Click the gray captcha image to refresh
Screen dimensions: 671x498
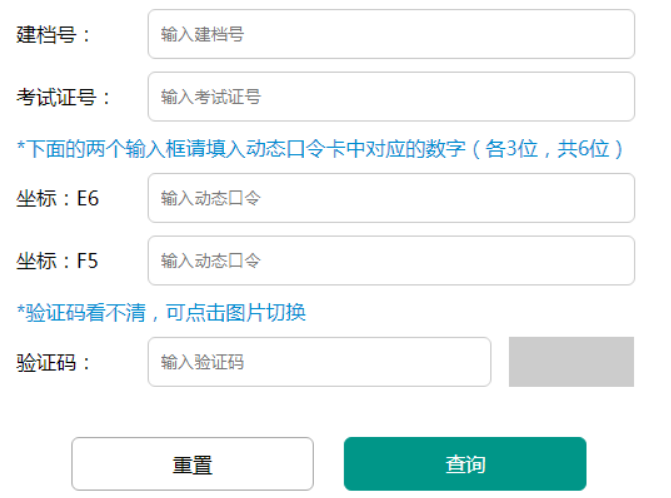571,362
